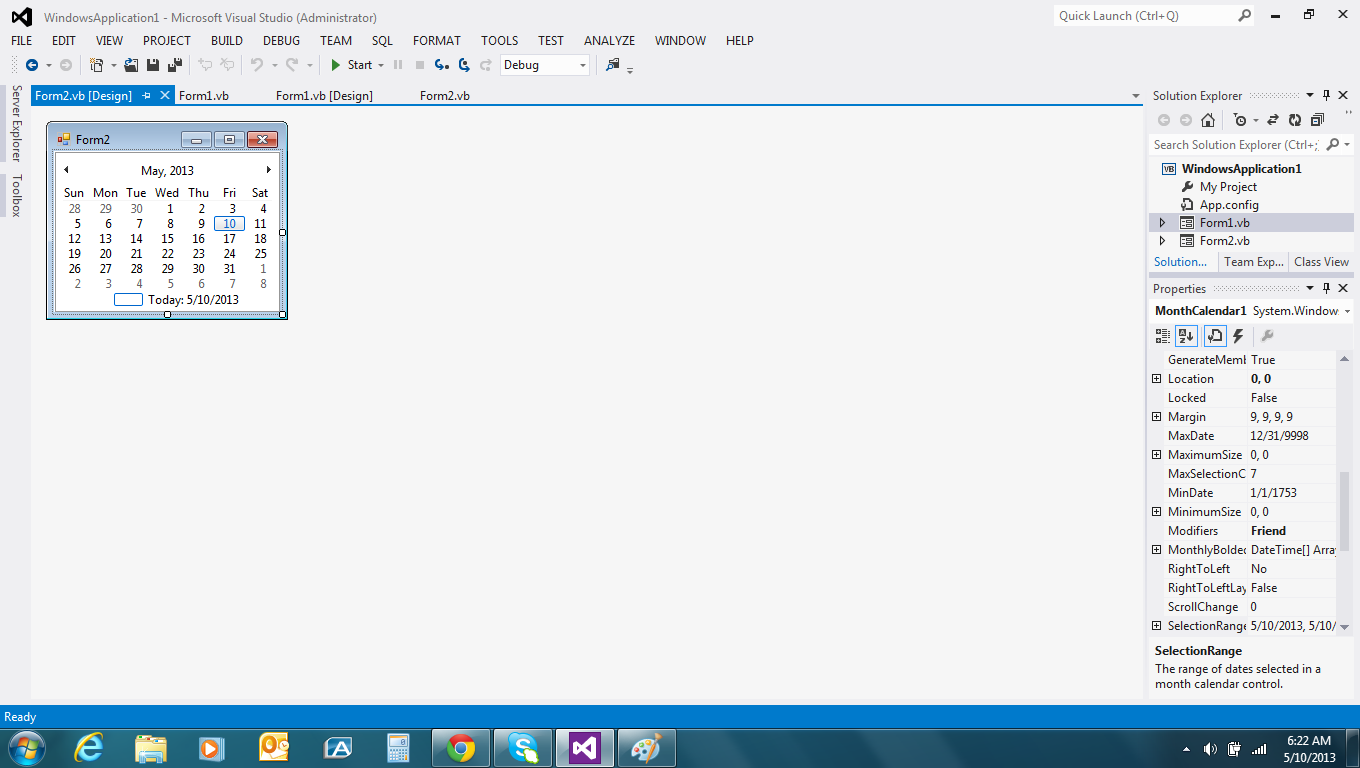The height and width of the screenshot is (768, 1360).
Task: Click Solution Explorer Collapse All icon
Action: [1317, 120]
